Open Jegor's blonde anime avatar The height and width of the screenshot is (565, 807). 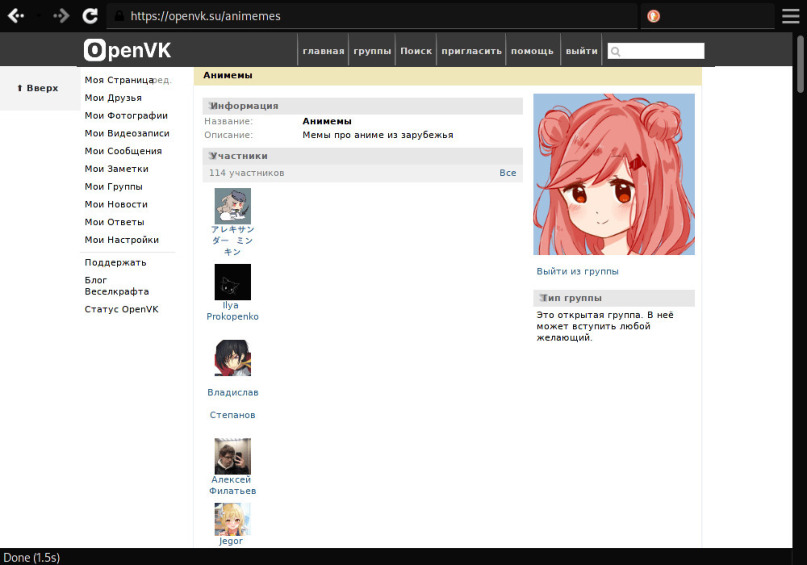tap(233, 519)
